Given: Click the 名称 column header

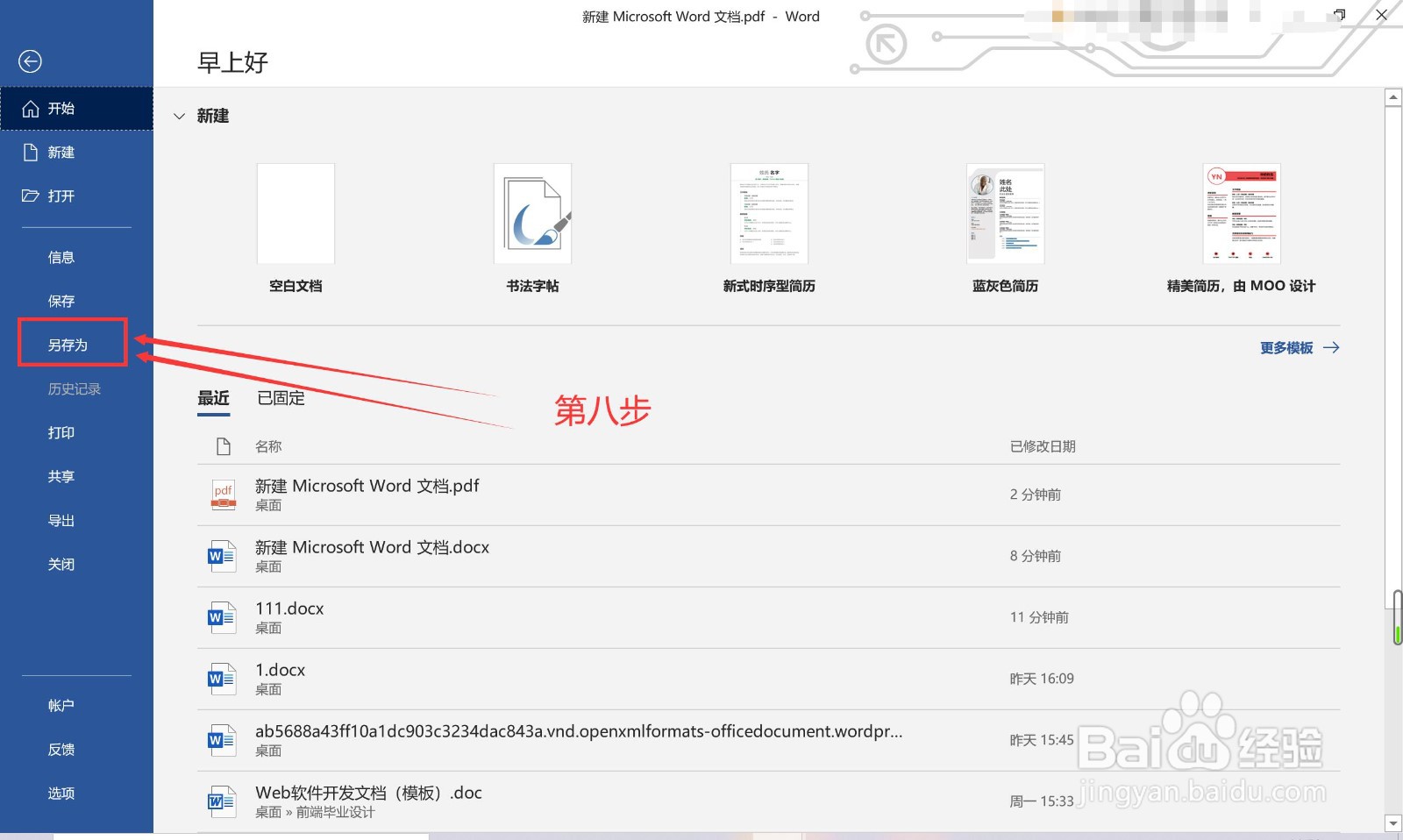Looking at the screenshot, I should coord(268,446).
